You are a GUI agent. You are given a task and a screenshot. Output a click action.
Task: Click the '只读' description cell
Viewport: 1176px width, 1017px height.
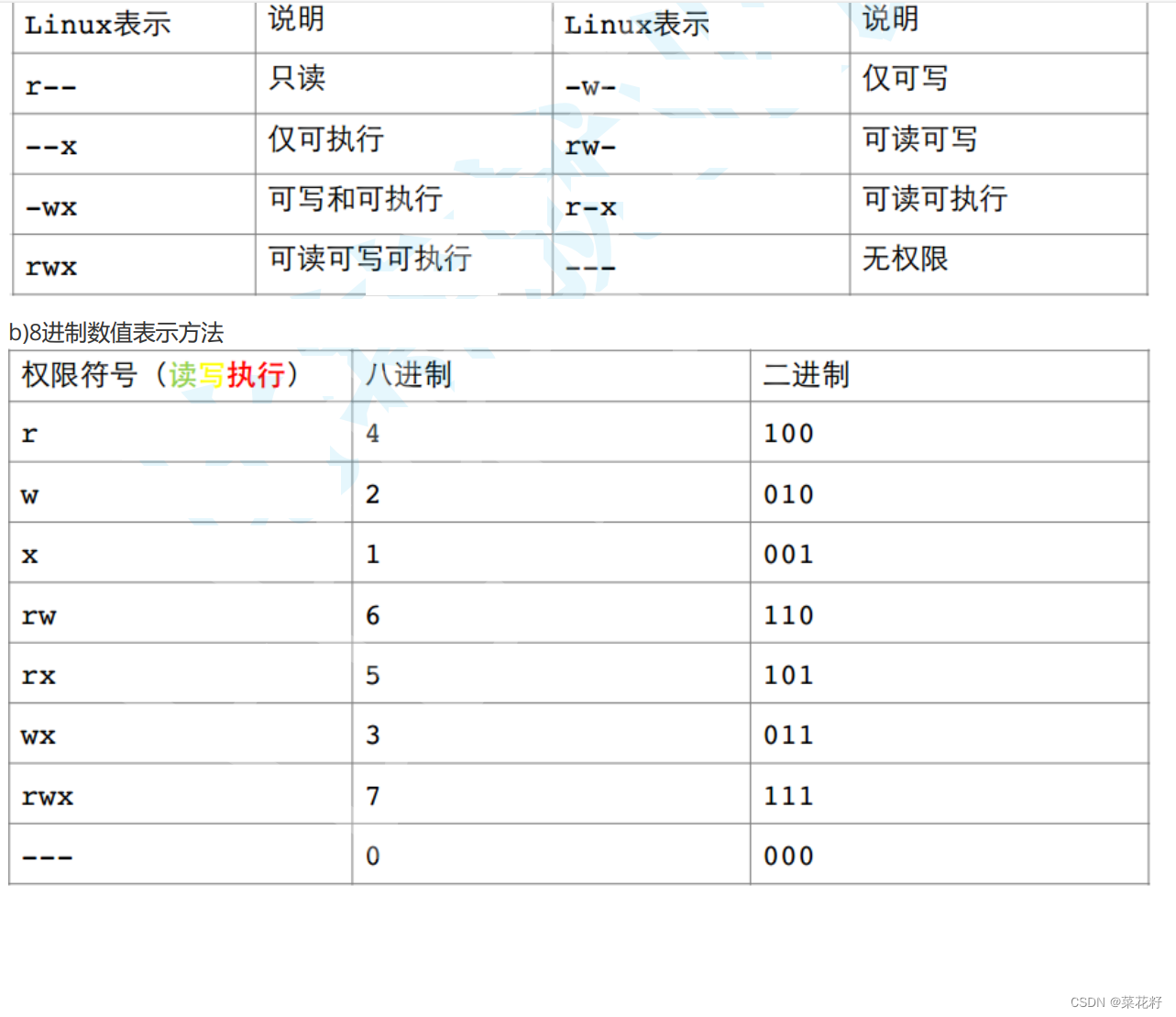(x=404, y=83)
